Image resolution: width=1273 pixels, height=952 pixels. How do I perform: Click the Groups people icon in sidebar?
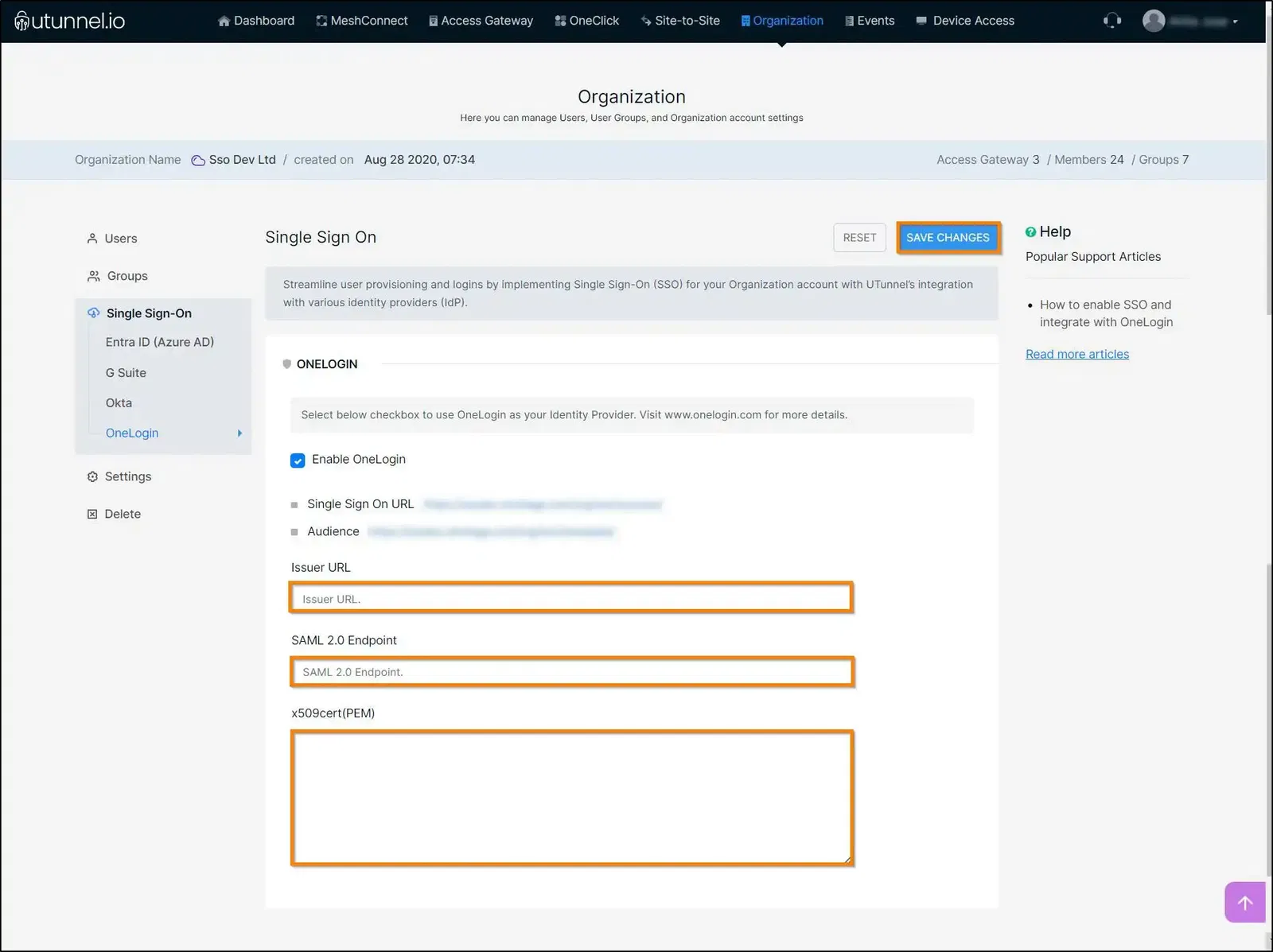pyautogui.click(x=94, y=276)
